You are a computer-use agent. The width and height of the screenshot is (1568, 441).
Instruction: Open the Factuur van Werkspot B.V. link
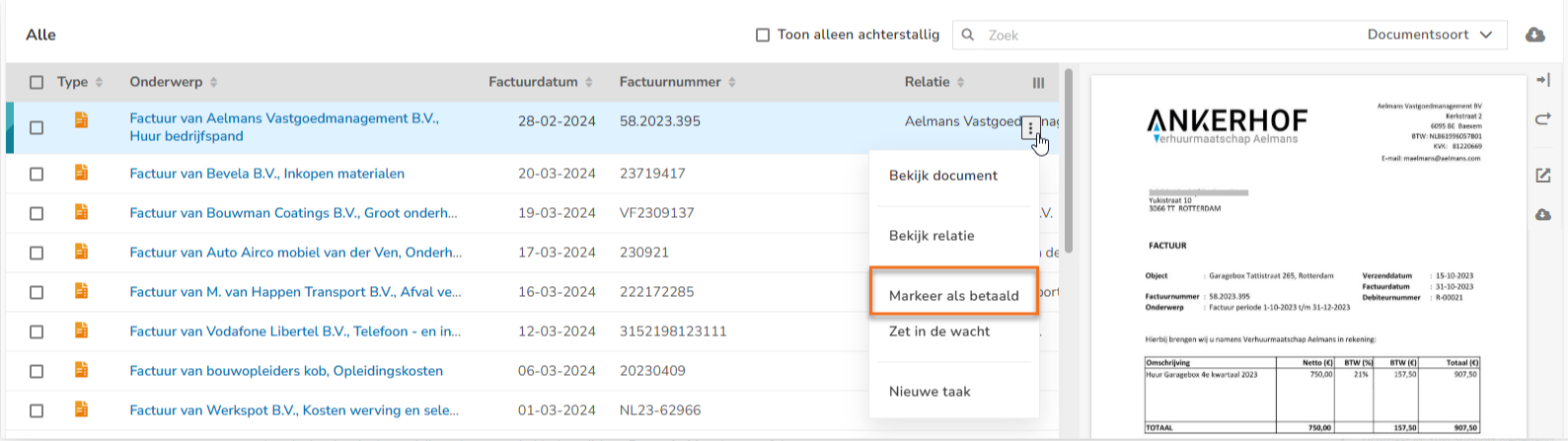point(294,410)
